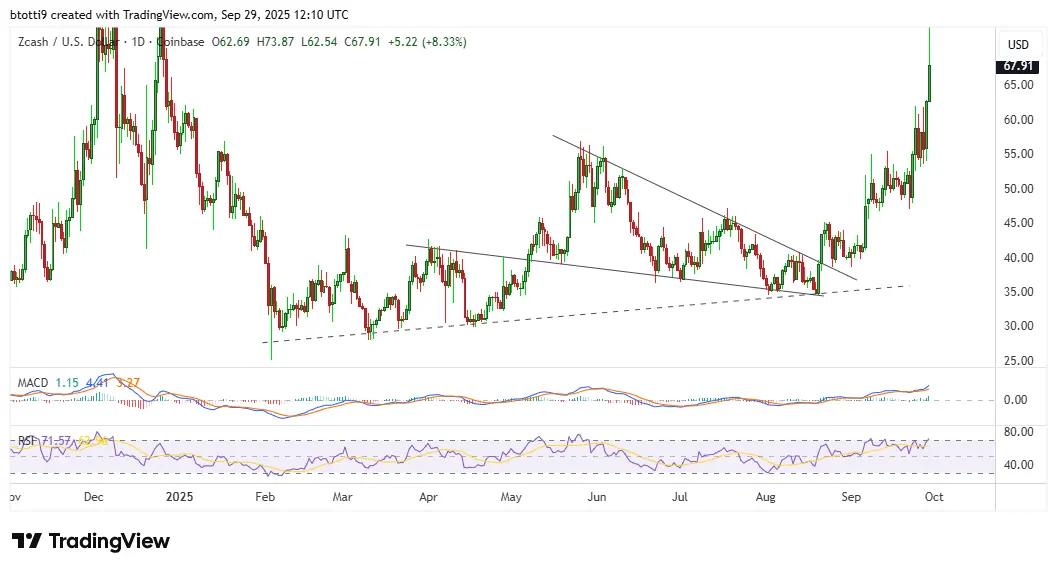
Task: Click the Jun label on time axis
Action: (597, 495)
